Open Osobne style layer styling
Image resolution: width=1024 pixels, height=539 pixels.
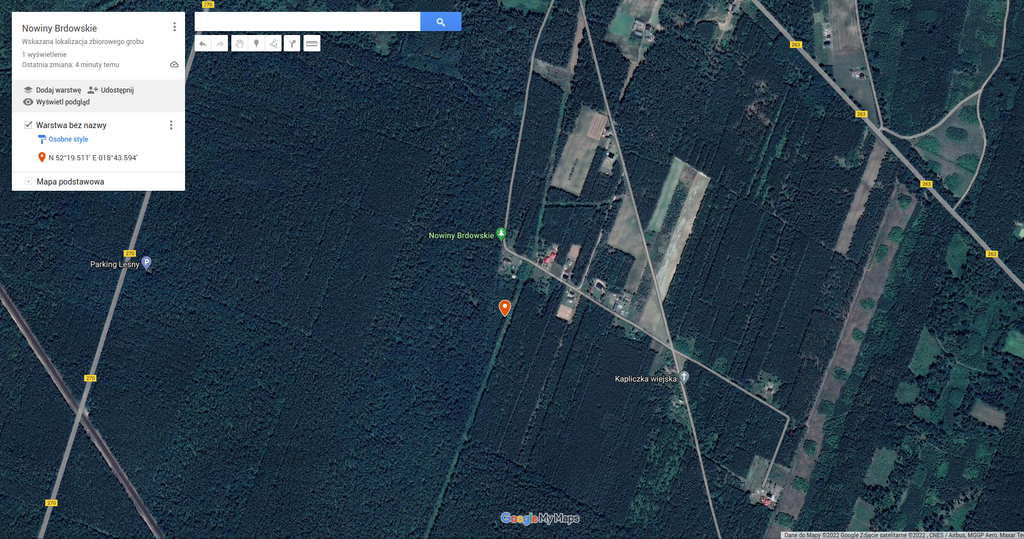[68, 140]
